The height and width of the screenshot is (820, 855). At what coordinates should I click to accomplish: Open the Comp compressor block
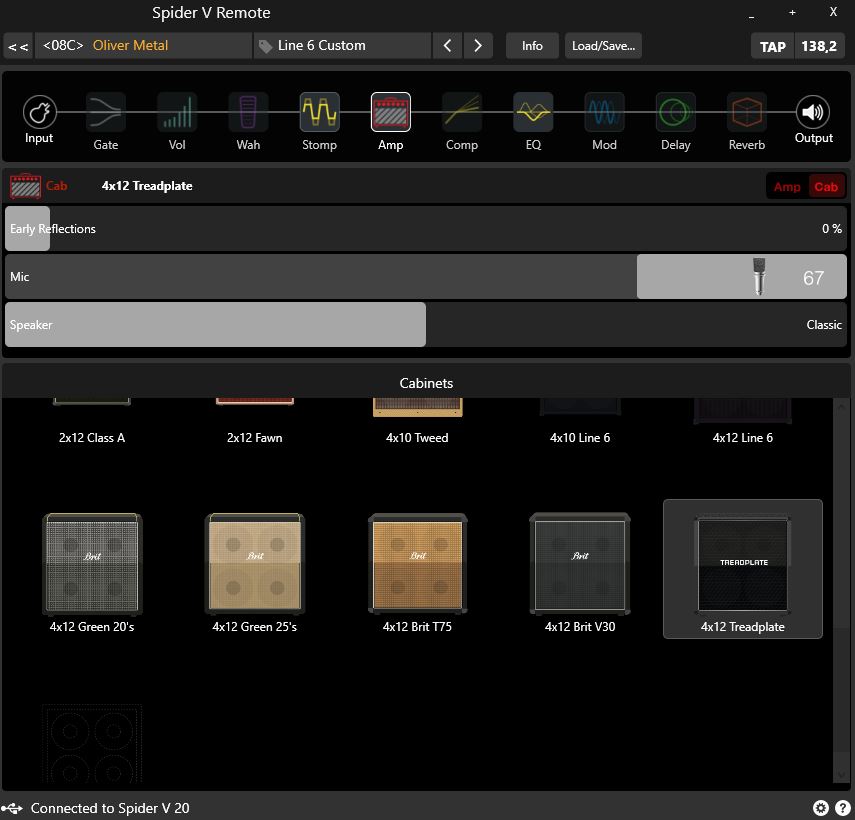coord(462,112)
